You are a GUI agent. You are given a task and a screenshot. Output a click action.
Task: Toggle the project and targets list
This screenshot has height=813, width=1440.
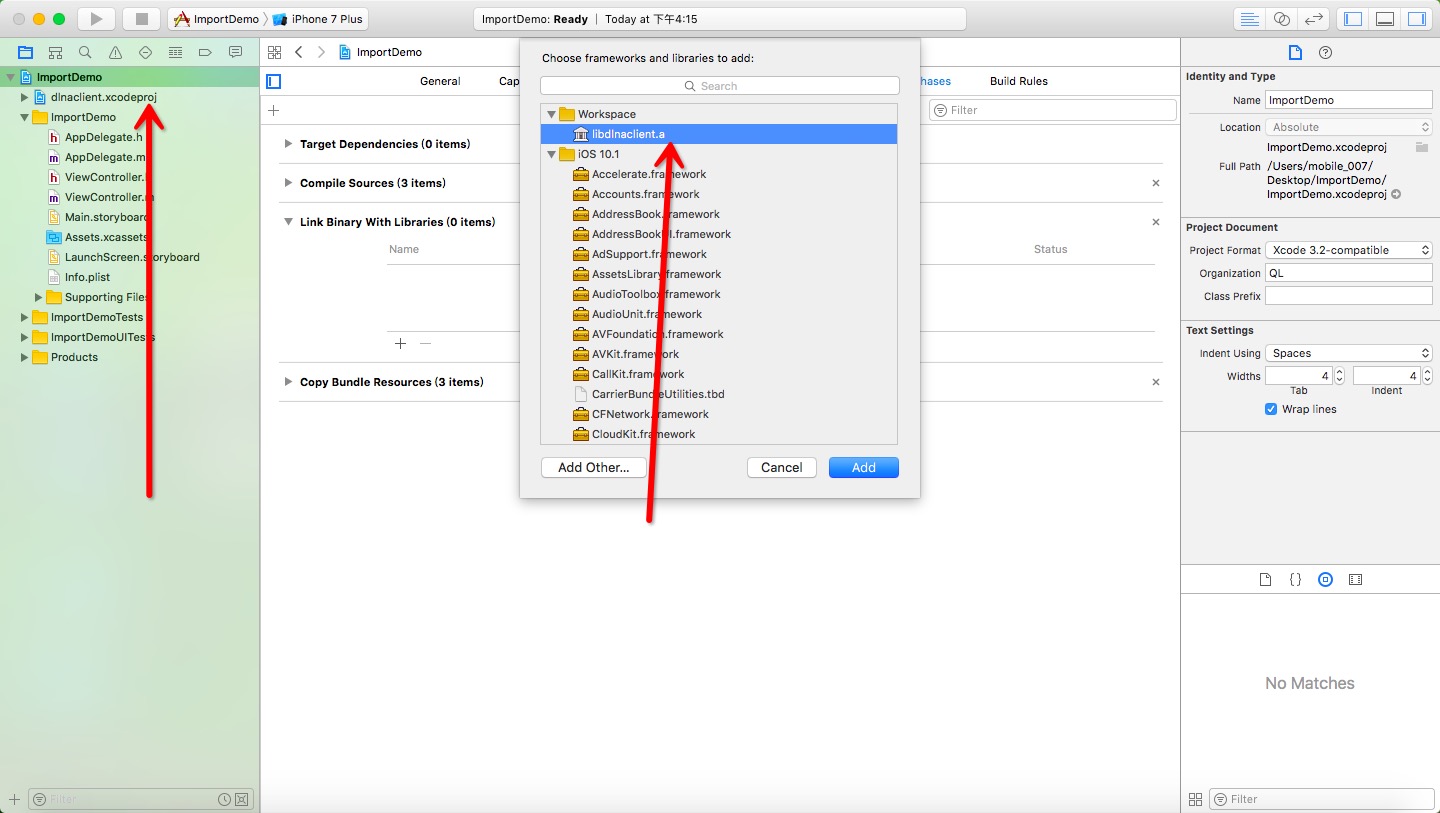[274, 81]
